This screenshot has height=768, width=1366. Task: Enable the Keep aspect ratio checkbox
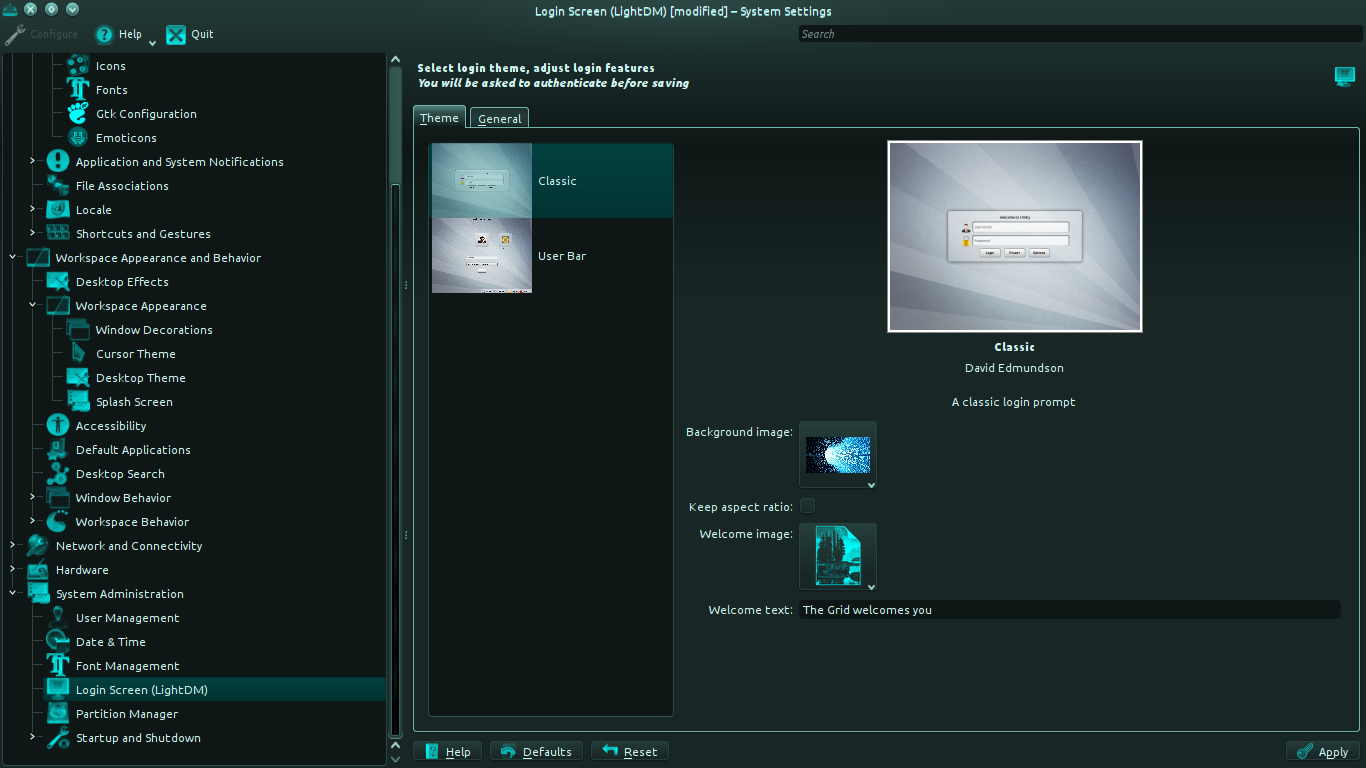click(807, 506)
